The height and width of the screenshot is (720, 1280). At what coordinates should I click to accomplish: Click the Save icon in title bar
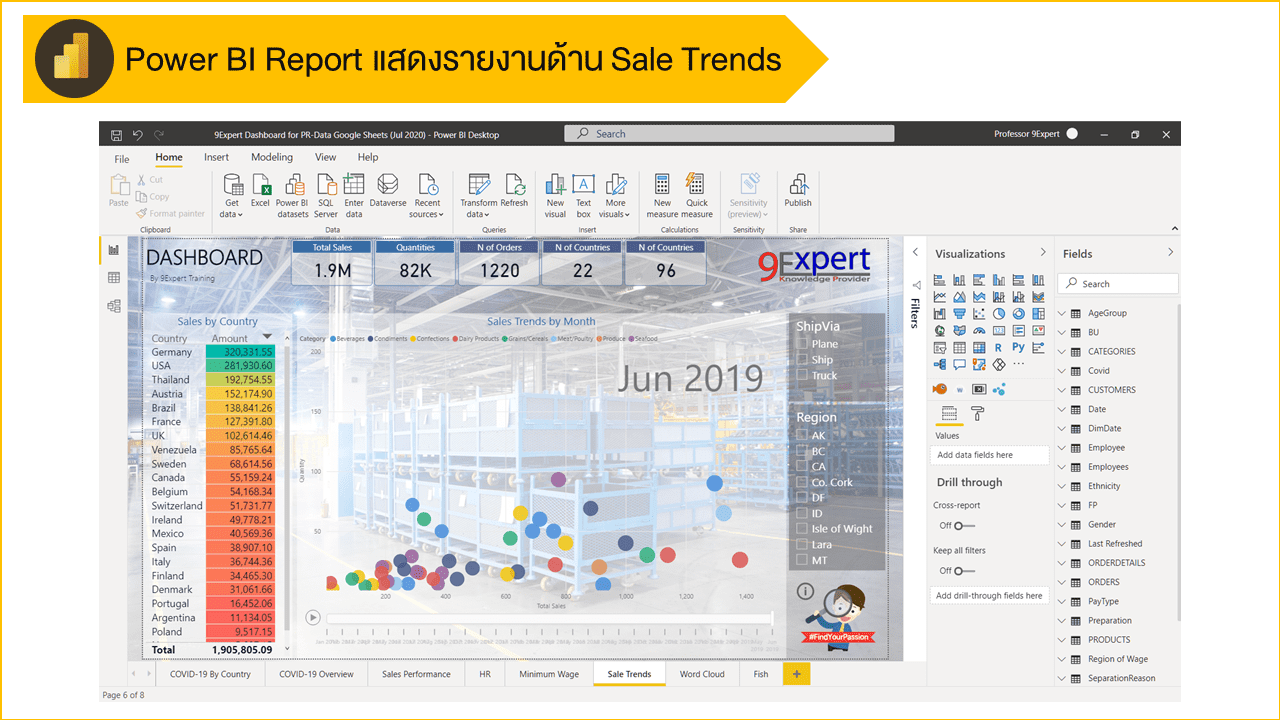[x=116, y=134]
